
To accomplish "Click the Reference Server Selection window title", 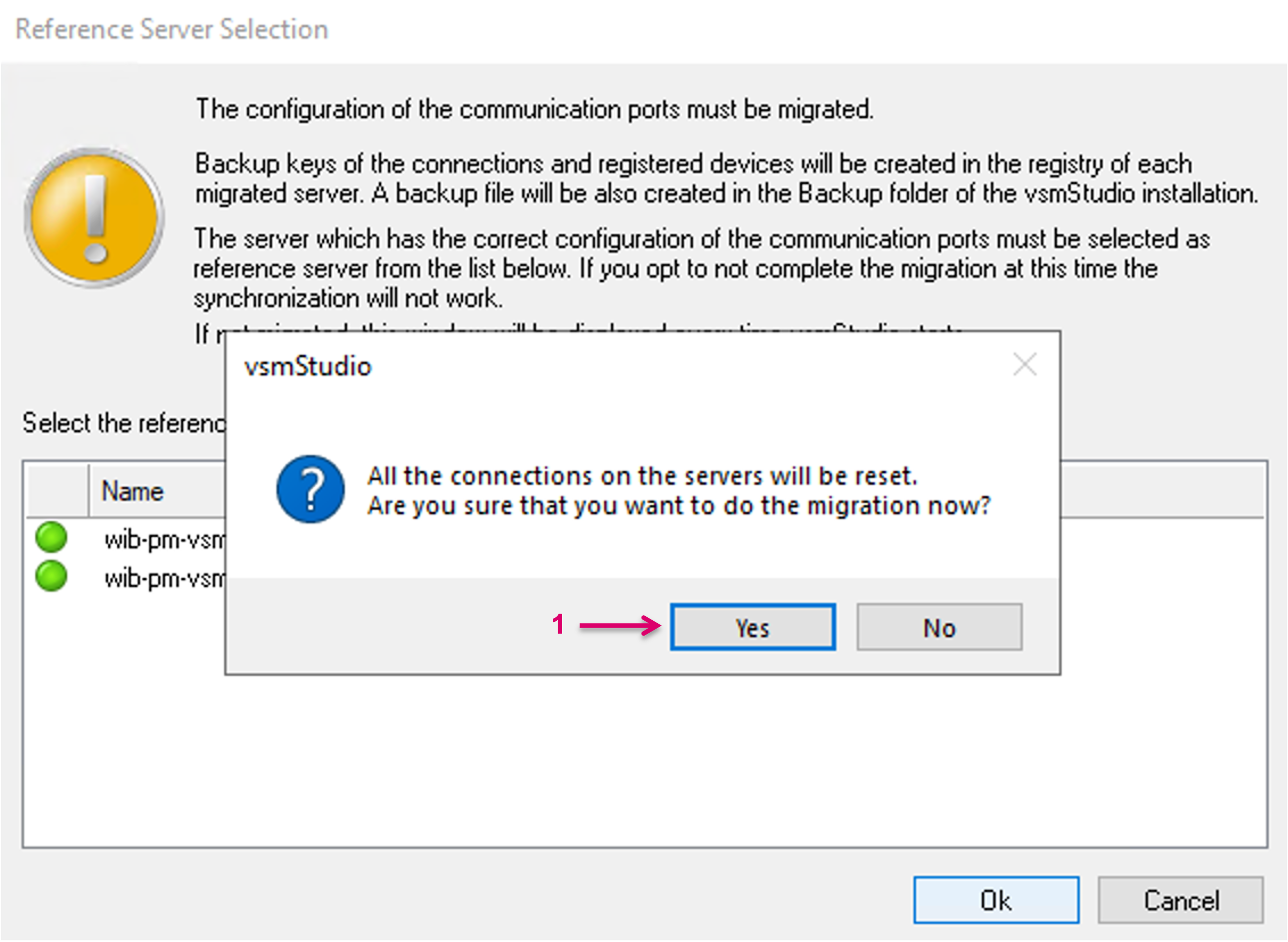I will click(172, 29).
